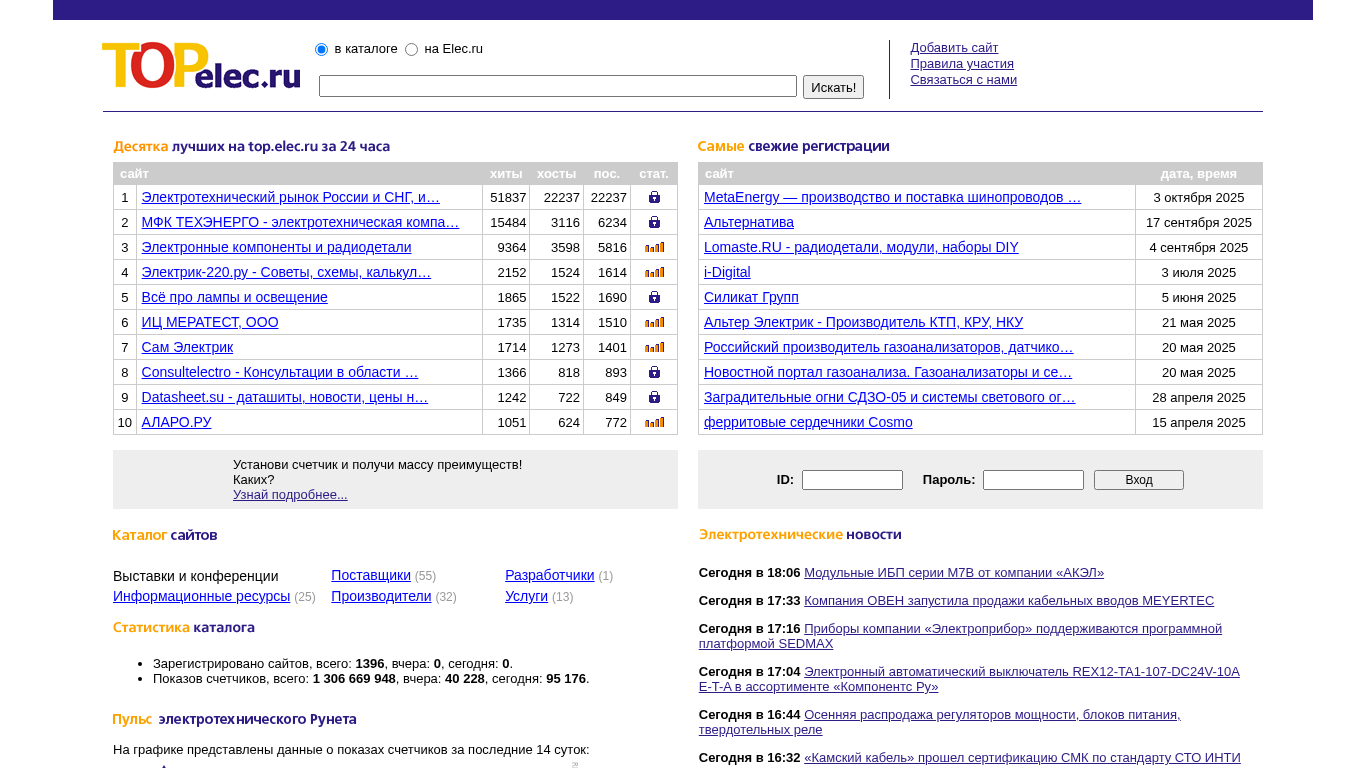The image size is (1366, 768).
Task: Click lock icon for МФК ТЕХЭНЕРГО row
Action: tap(654, 222)
